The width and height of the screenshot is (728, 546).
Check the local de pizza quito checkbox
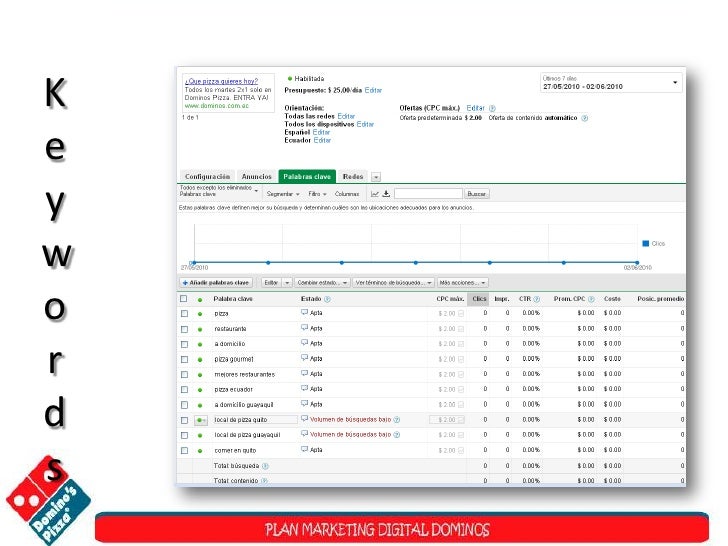(184, 421)
